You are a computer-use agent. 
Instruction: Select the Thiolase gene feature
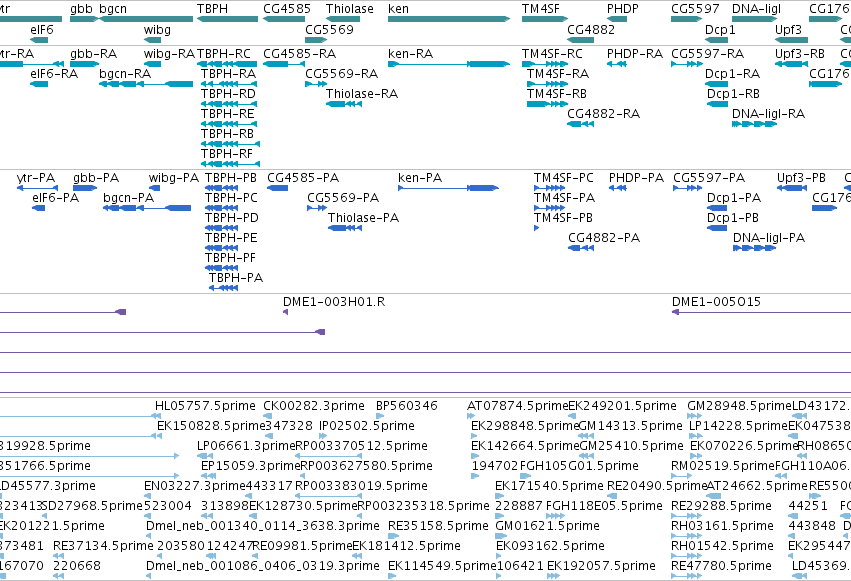[x=342, y=20]
